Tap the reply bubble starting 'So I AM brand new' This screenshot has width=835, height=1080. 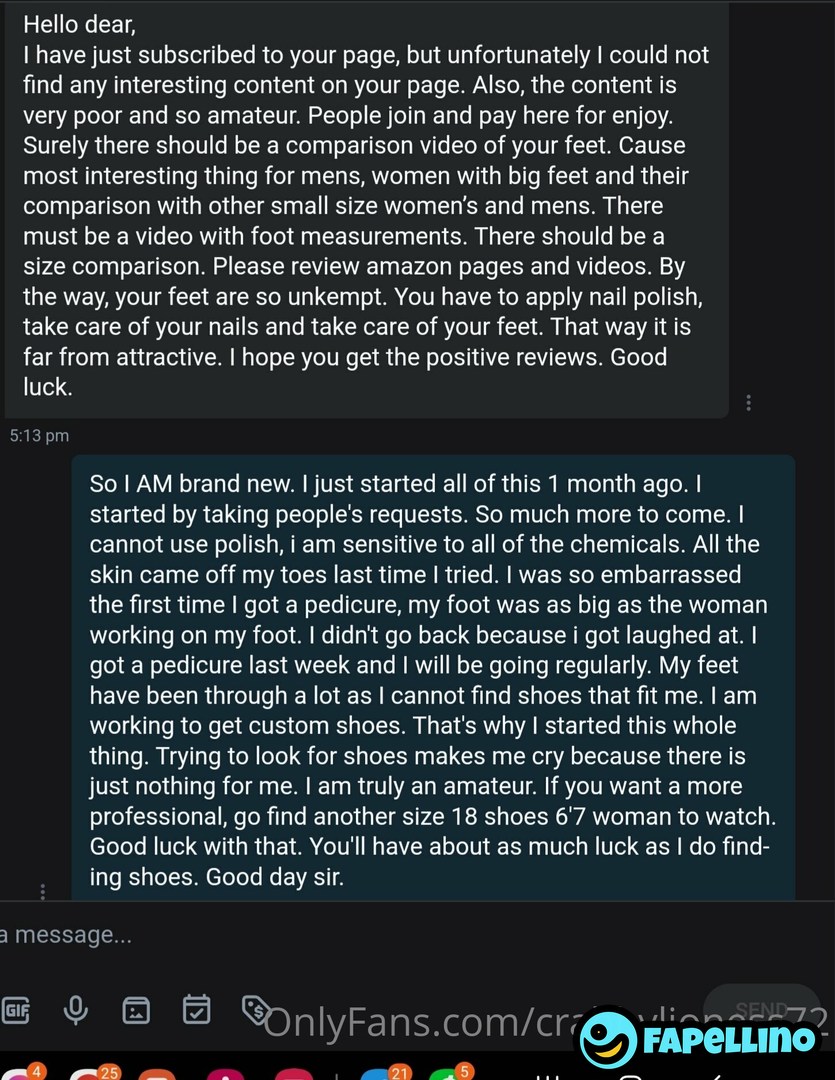click(x=433, y=678)
